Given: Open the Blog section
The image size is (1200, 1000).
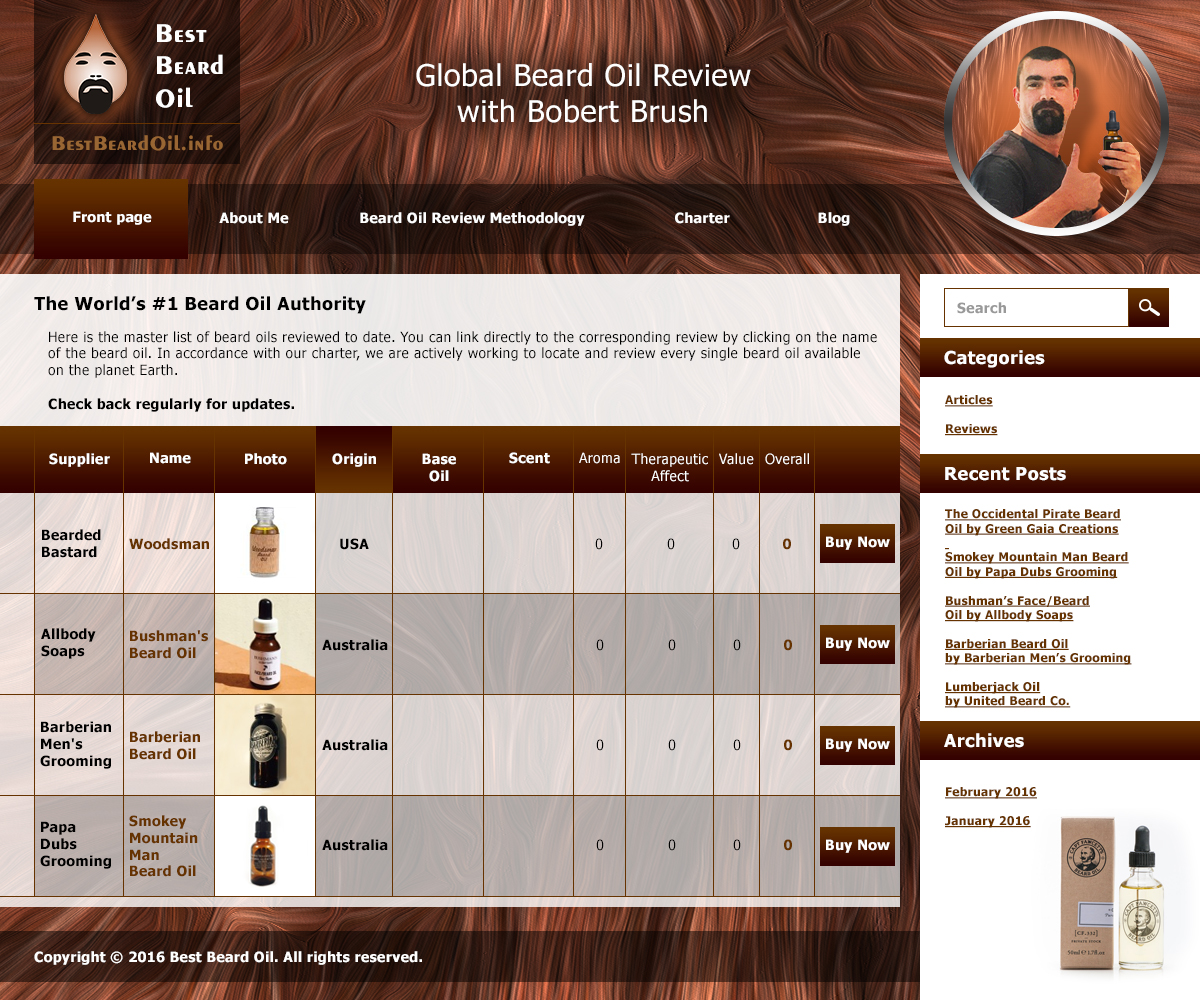Looking at the screenshot, I should pyautogui.click(x=833, y=218).
